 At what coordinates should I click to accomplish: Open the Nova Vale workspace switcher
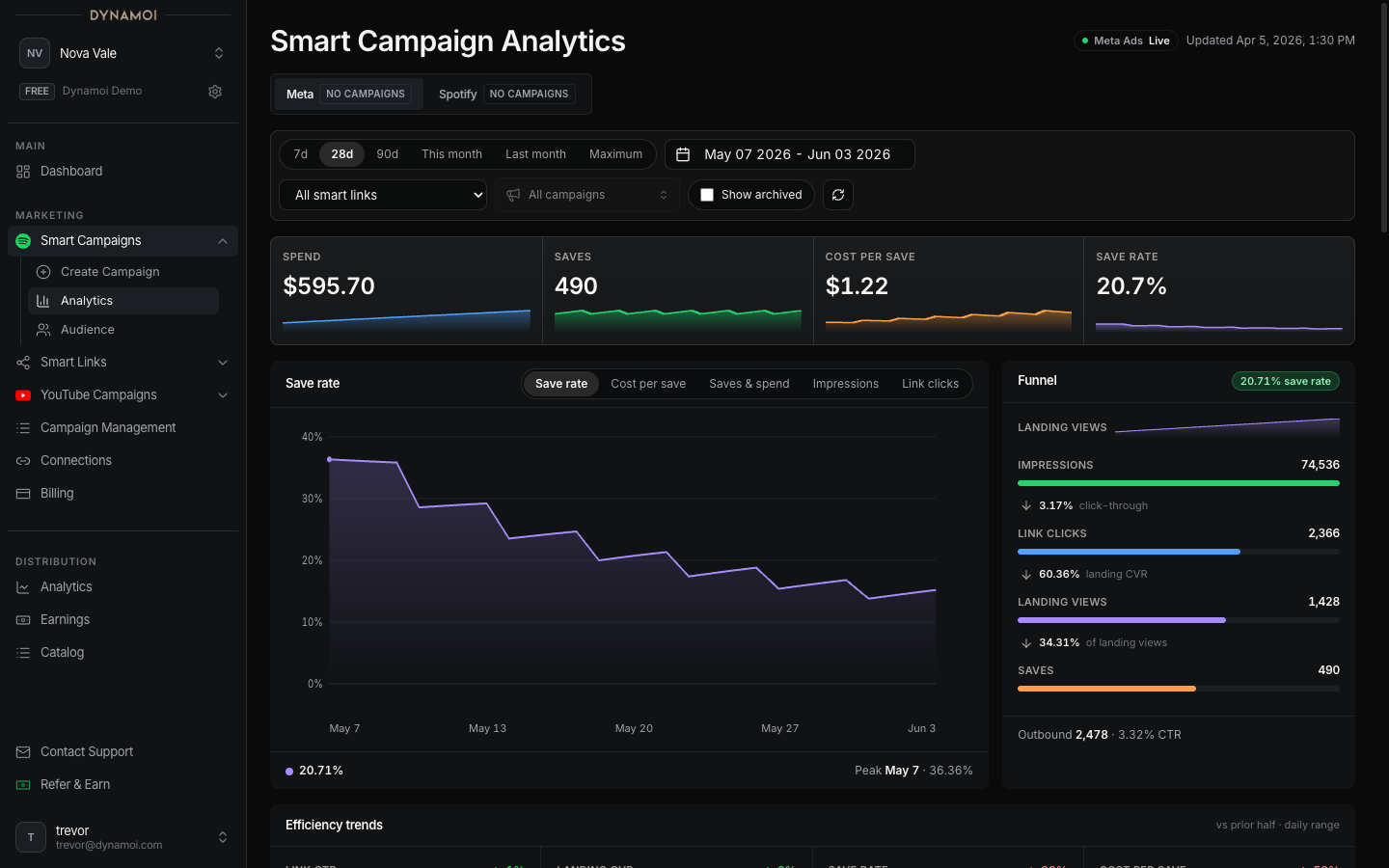click(123, 53)
